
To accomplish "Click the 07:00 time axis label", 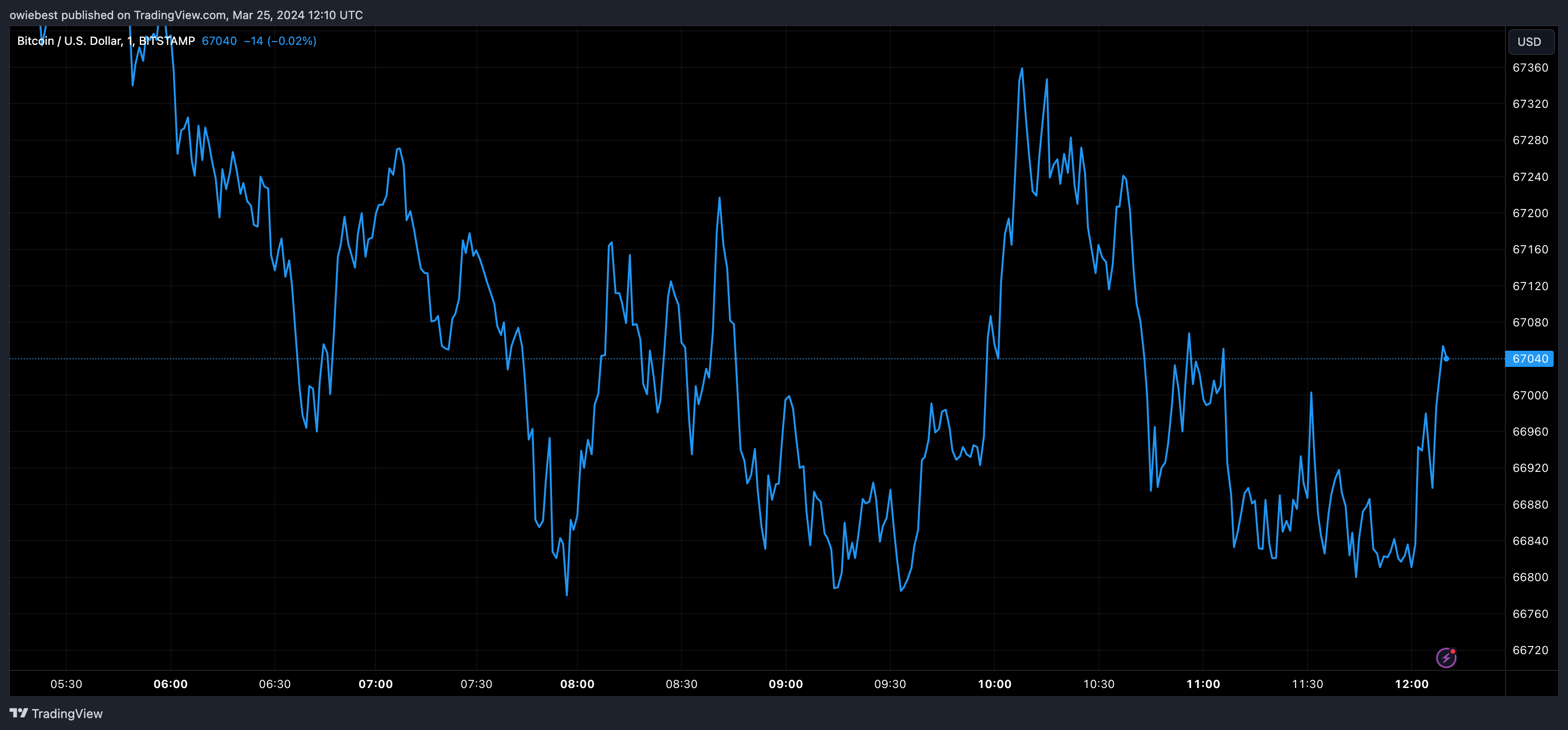I will (x=376, y=684).
